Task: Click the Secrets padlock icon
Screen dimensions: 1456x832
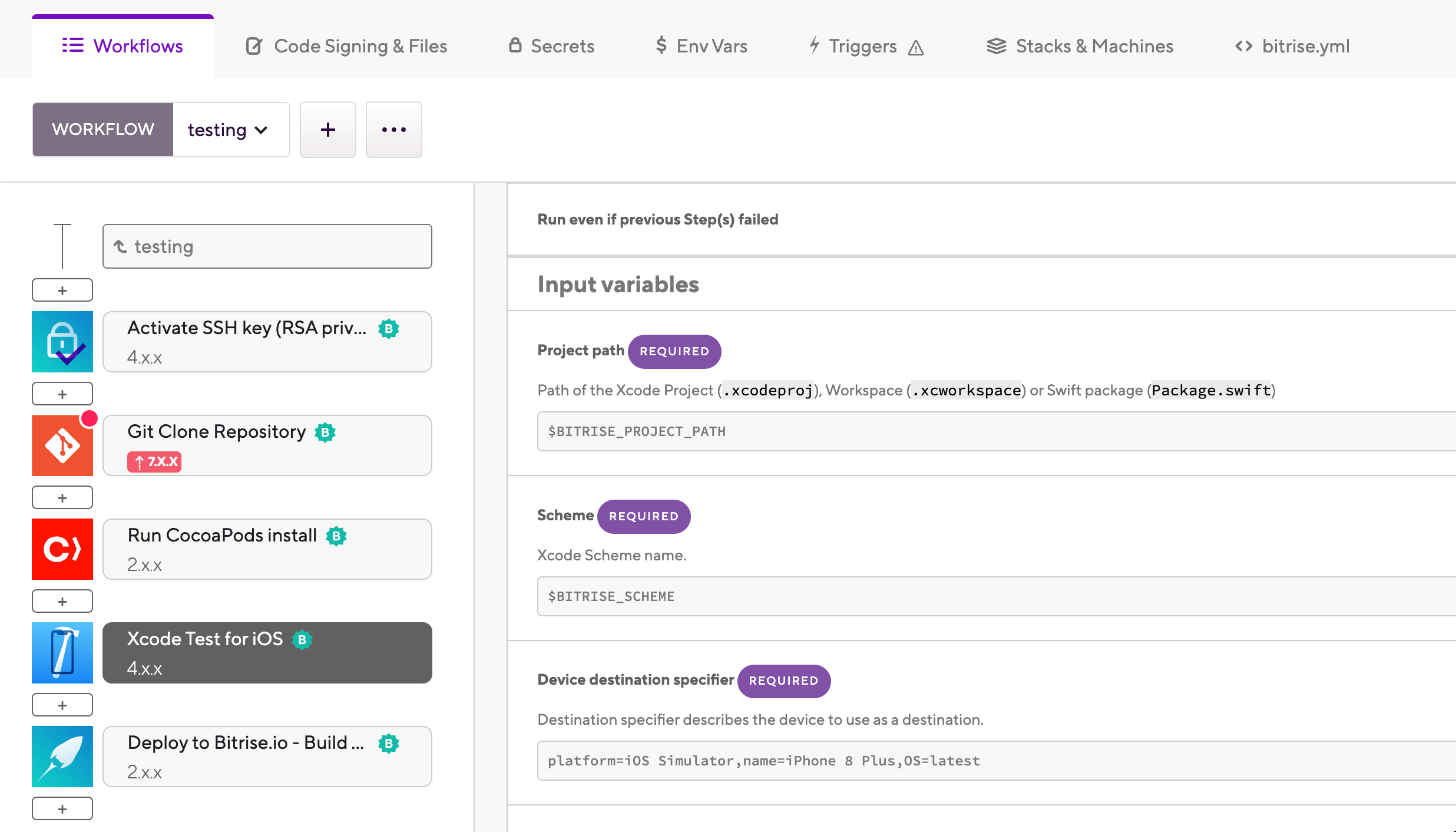Action: click(515, 45)
